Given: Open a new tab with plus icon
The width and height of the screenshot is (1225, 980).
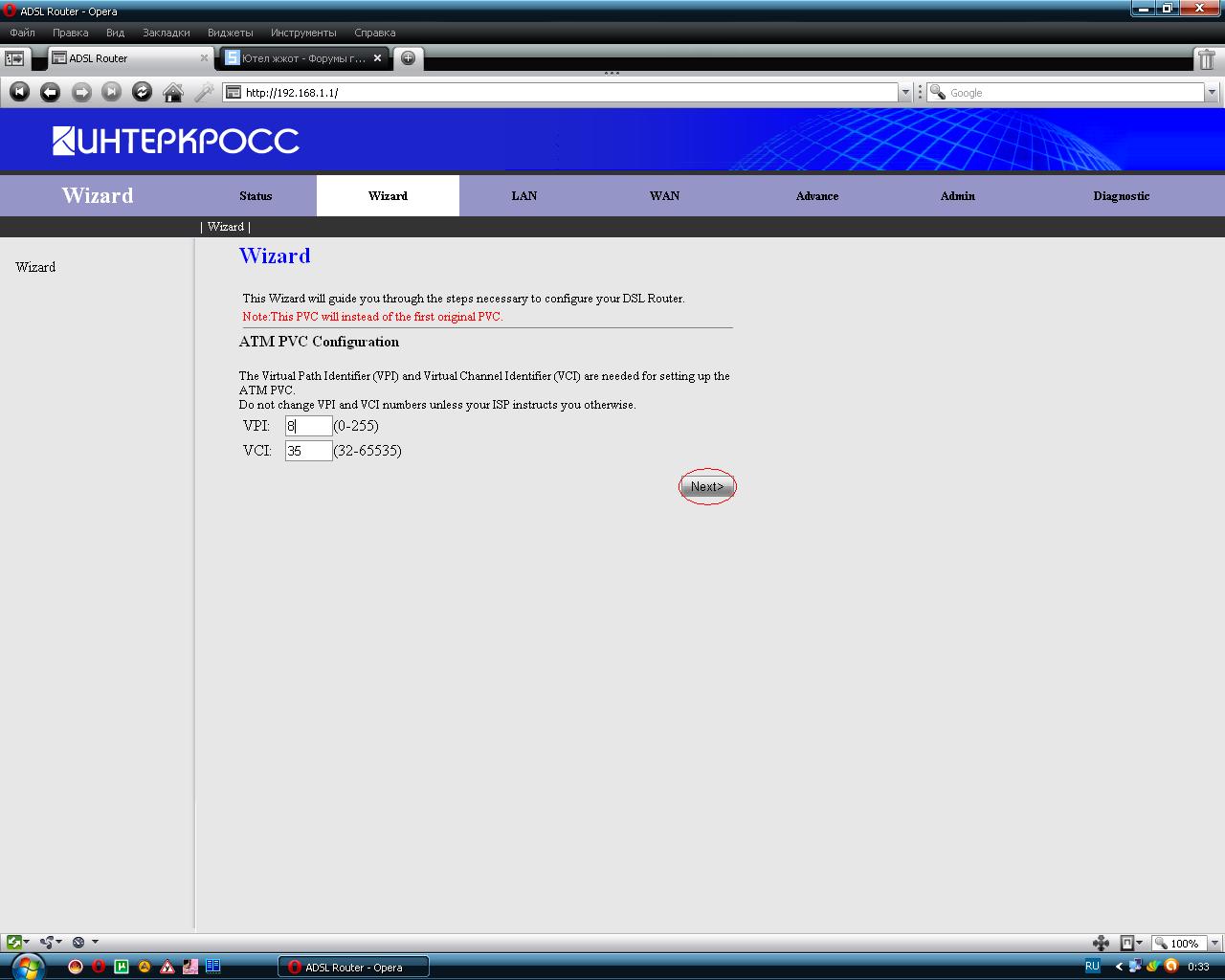Looking at the screenshot, I should tap(408, 58).
